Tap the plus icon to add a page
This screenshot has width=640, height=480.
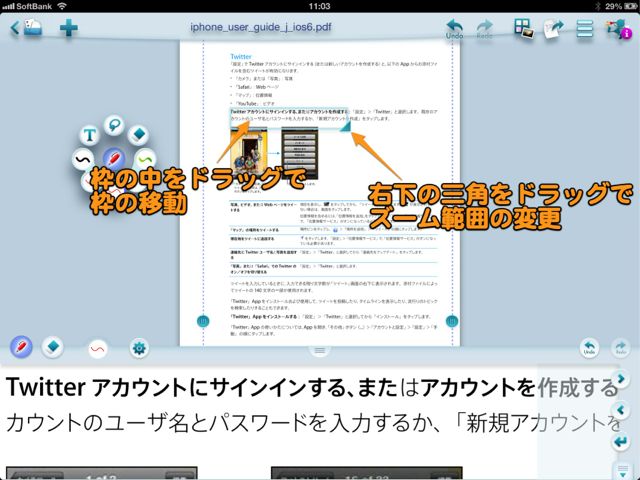[68, 28]
